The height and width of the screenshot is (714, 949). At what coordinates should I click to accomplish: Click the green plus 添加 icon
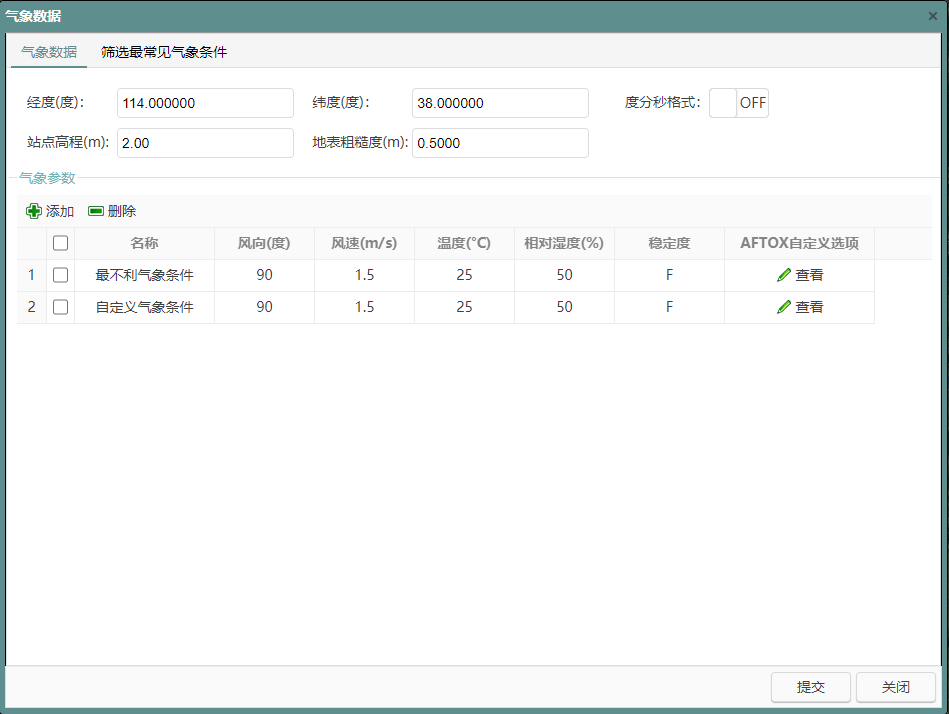(x=34, y=211)
